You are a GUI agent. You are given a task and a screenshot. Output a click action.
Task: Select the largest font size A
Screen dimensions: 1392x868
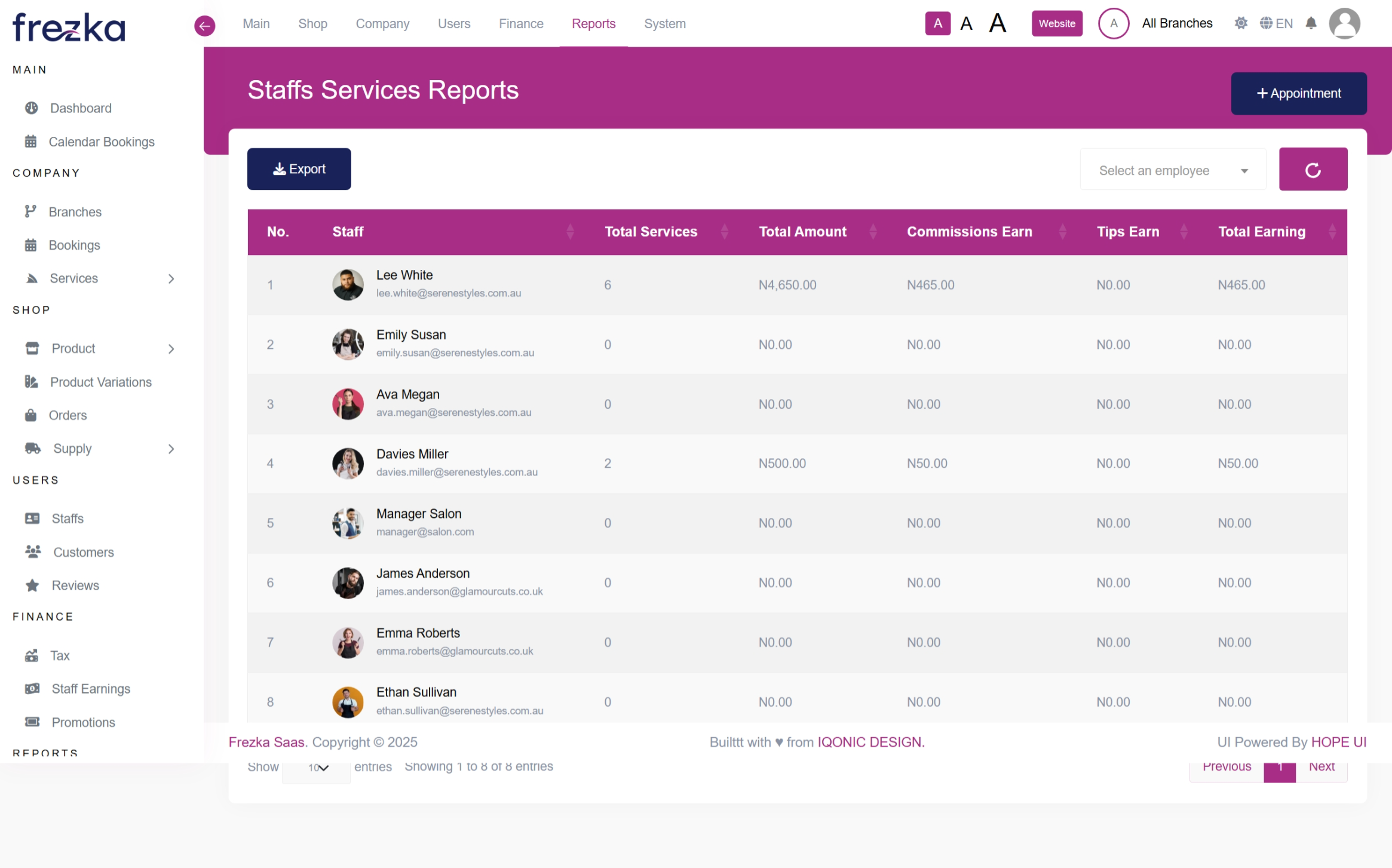pos(997,23)
